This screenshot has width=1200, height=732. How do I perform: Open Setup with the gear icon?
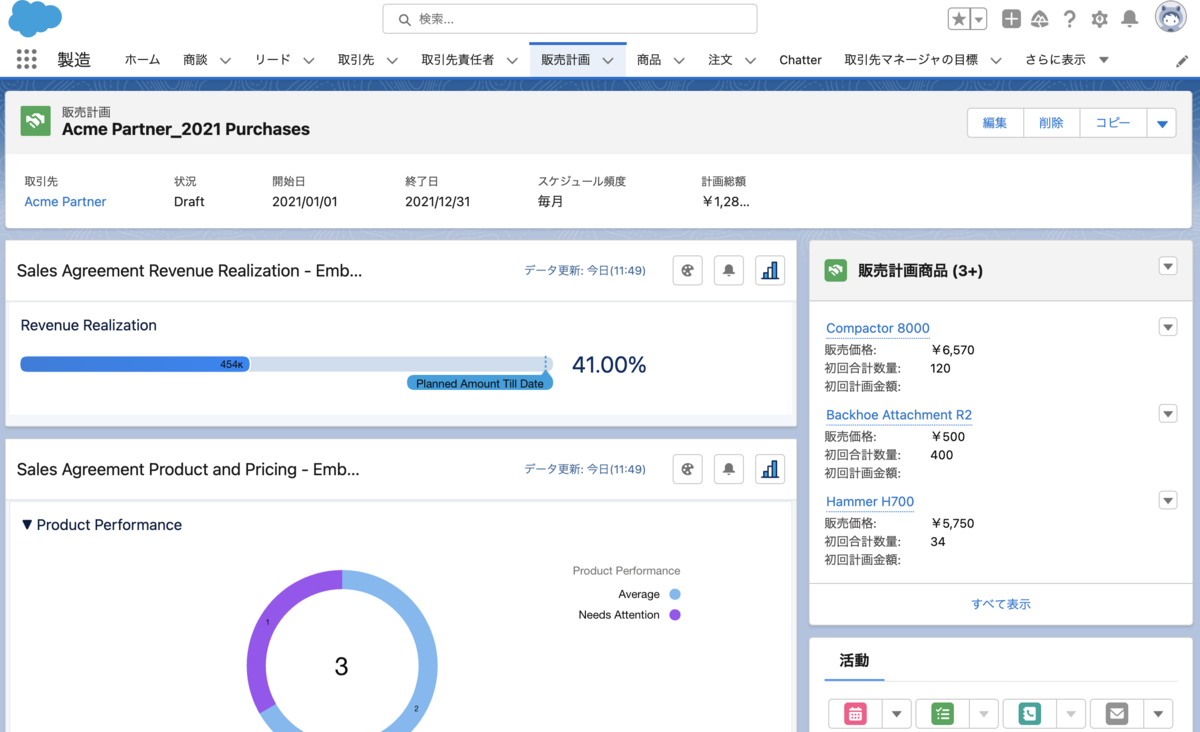pos(1099,18)
